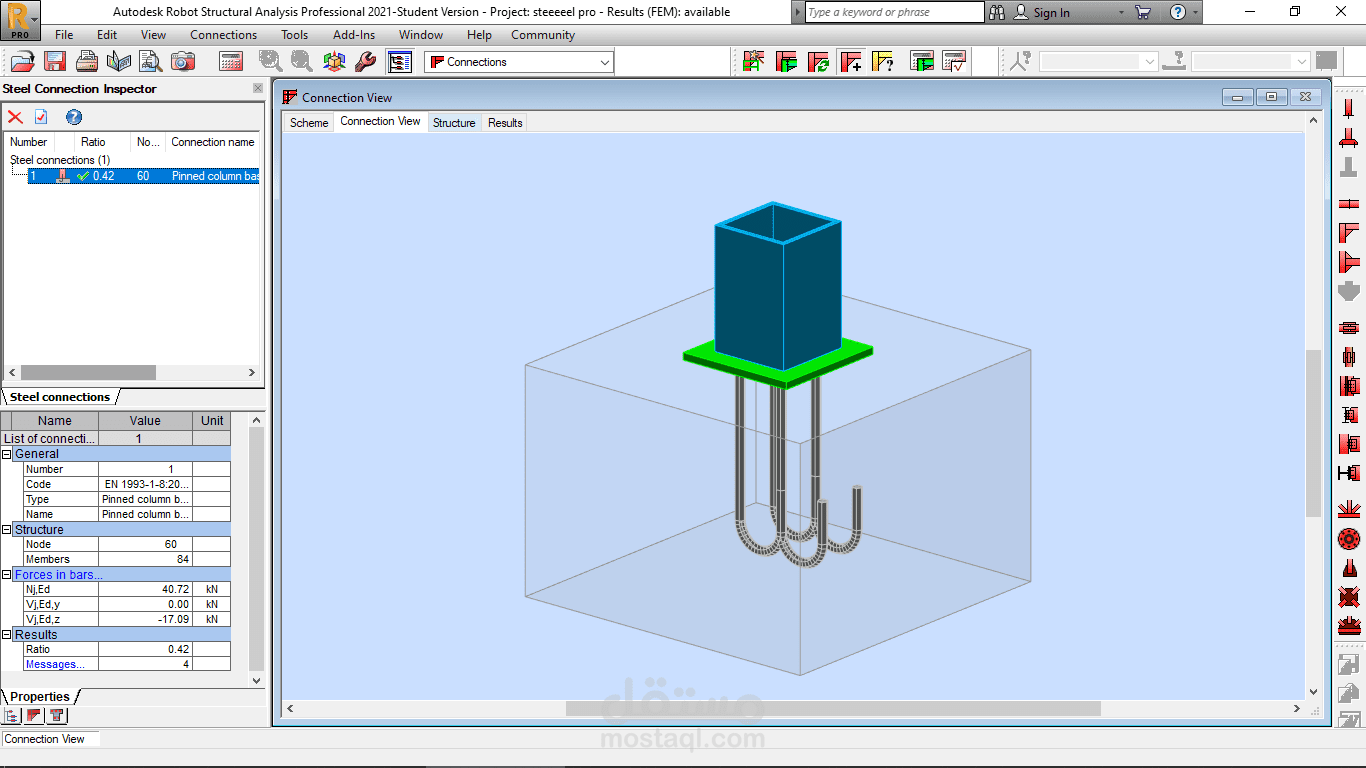Click the Ratio column header
The image size is (1366, 768).
pyautogui.click(x=100, y=142)
